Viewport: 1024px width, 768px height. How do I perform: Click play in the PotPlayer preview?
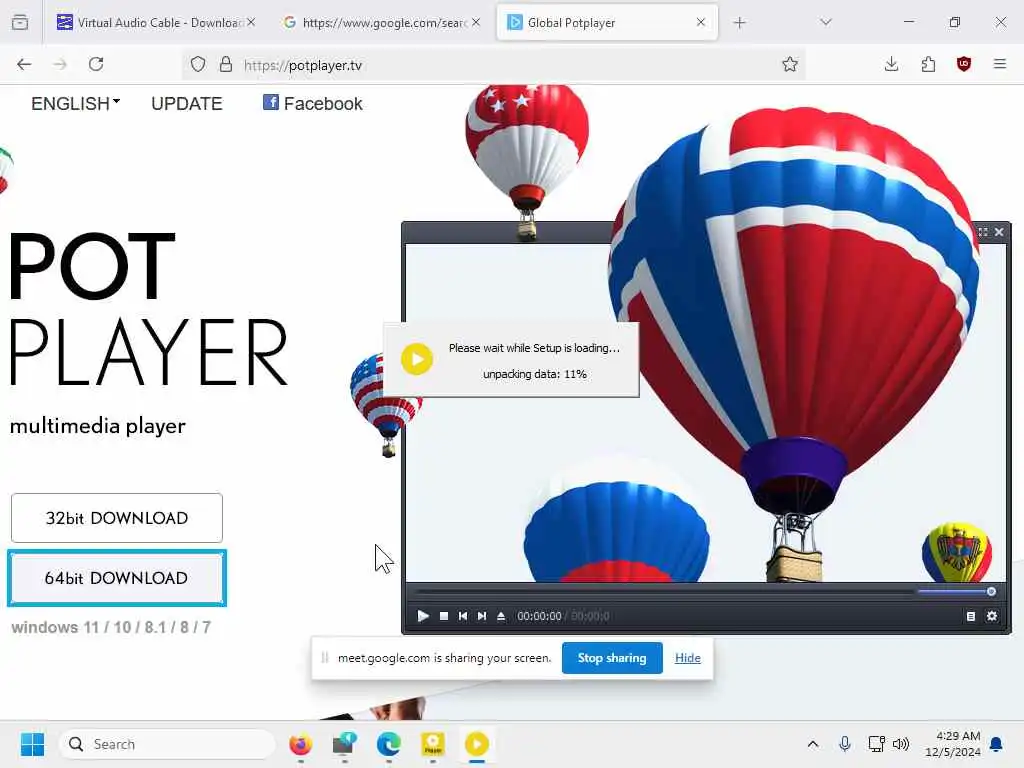click(x=423, y=616)
